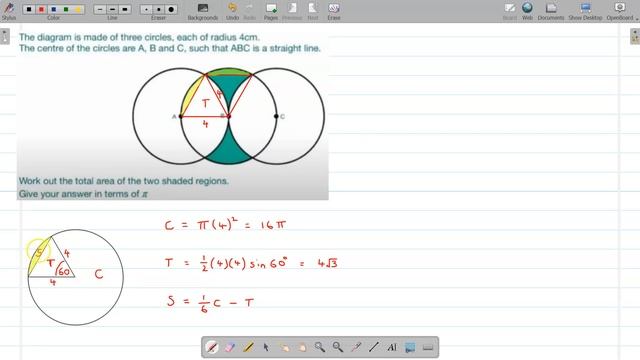Select the Write text tool

pyautogui.click(x=392, y=347)
